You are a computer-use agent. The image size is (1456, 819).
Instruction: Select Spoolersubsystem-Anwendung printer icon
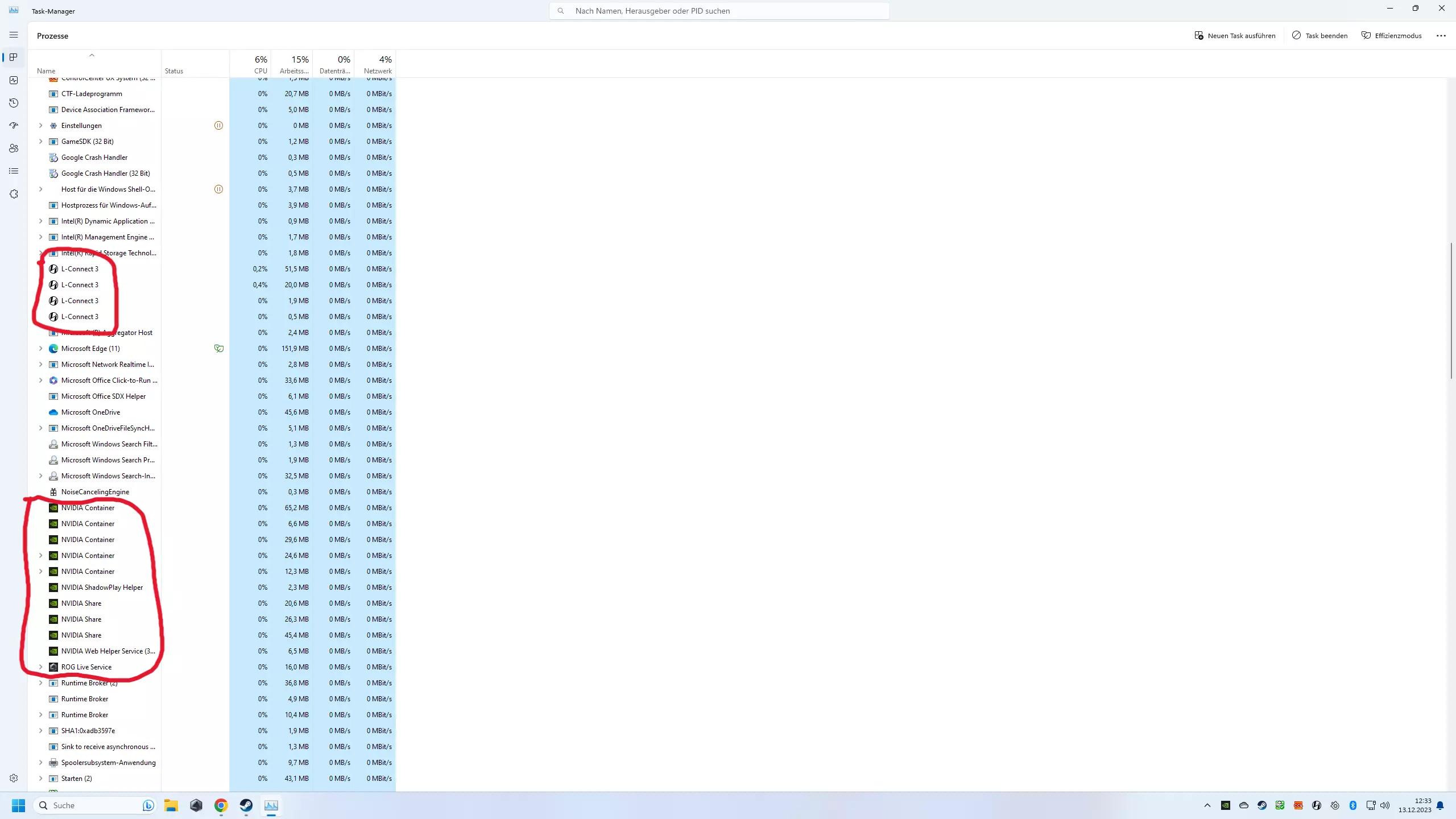(53, 763)
